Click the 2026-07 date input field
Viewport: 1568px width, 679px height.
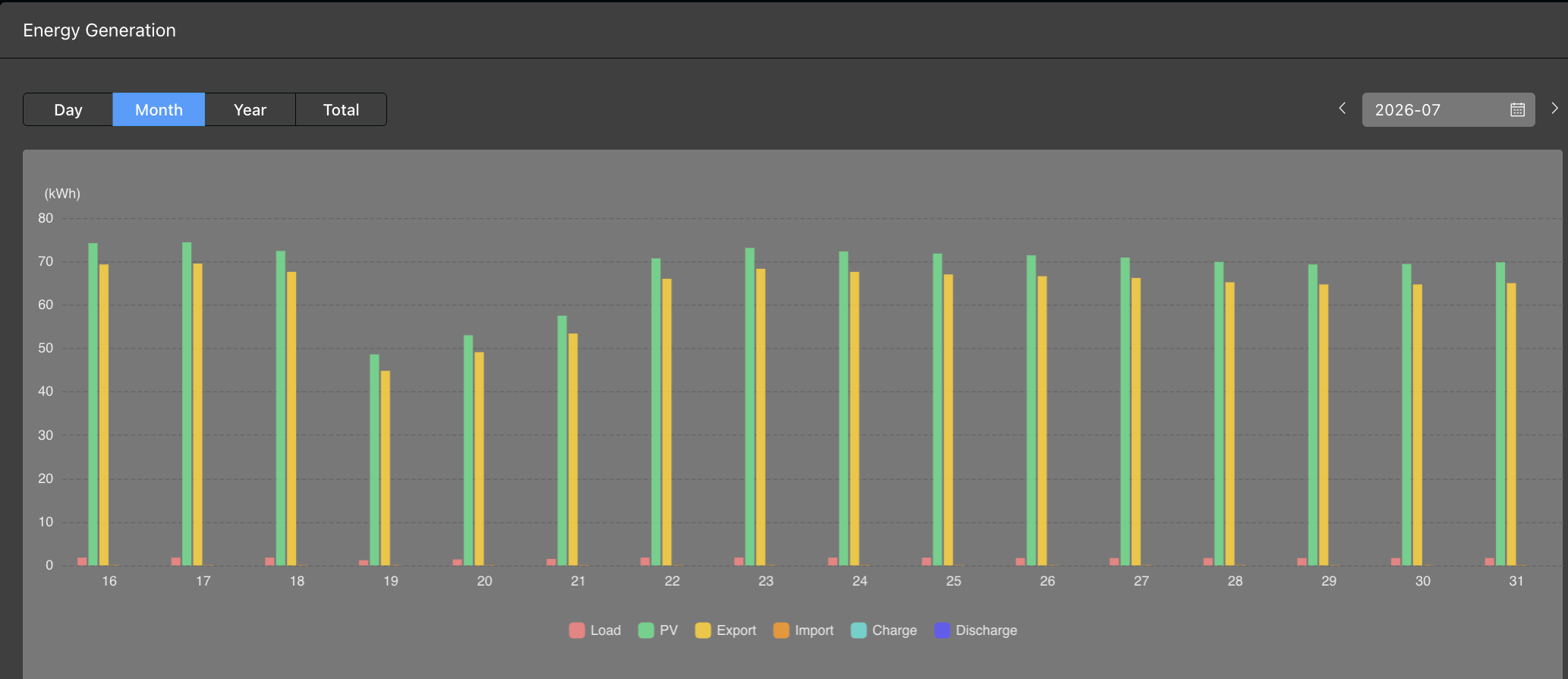pos(1448,110)
